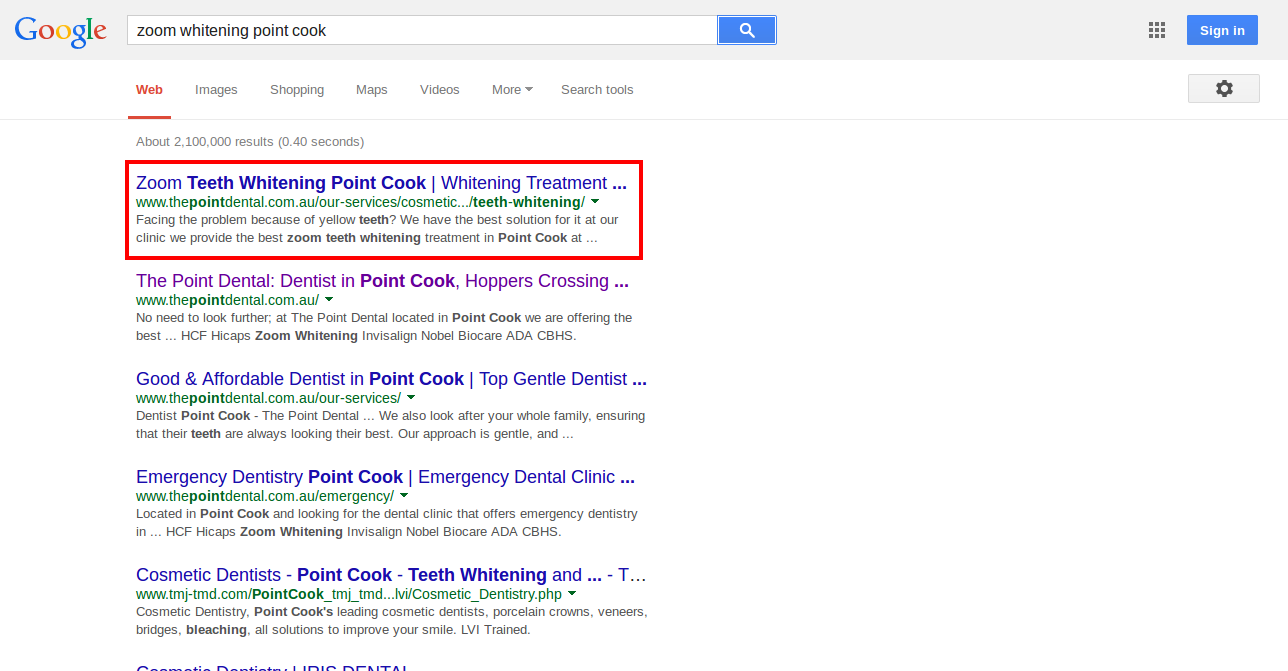
Task: Click the blue magnifier search button
Action: point(747,30)
